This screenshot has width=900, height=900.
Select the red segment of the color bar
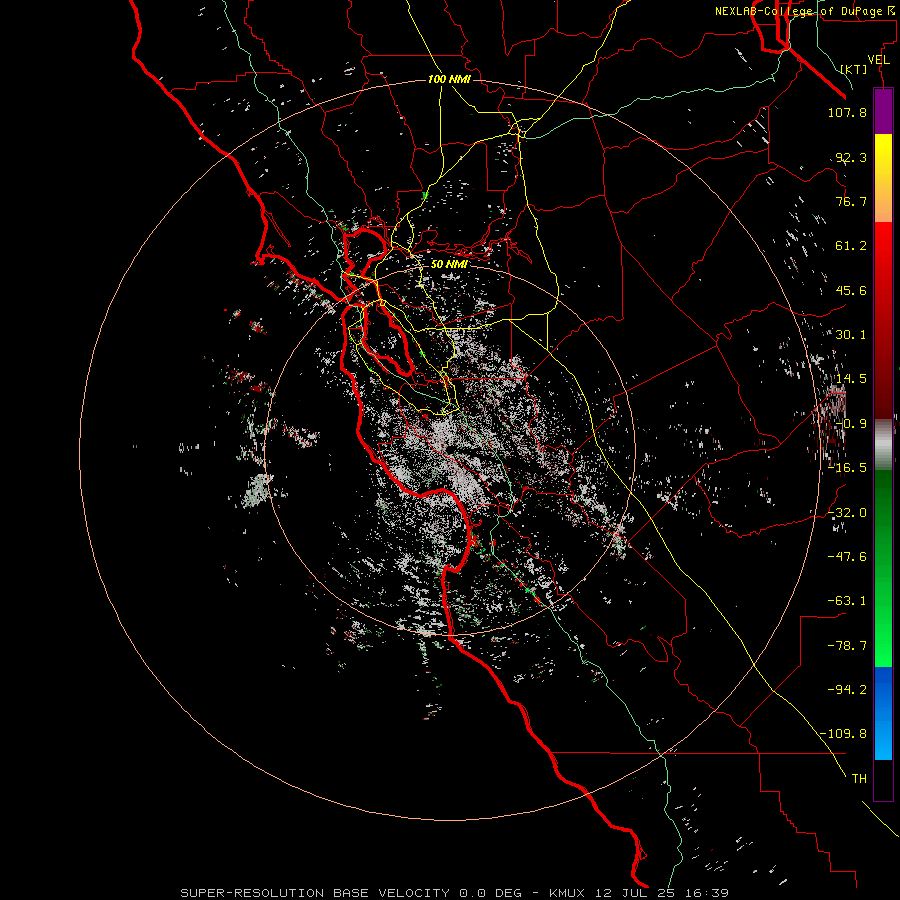[883, 320]
